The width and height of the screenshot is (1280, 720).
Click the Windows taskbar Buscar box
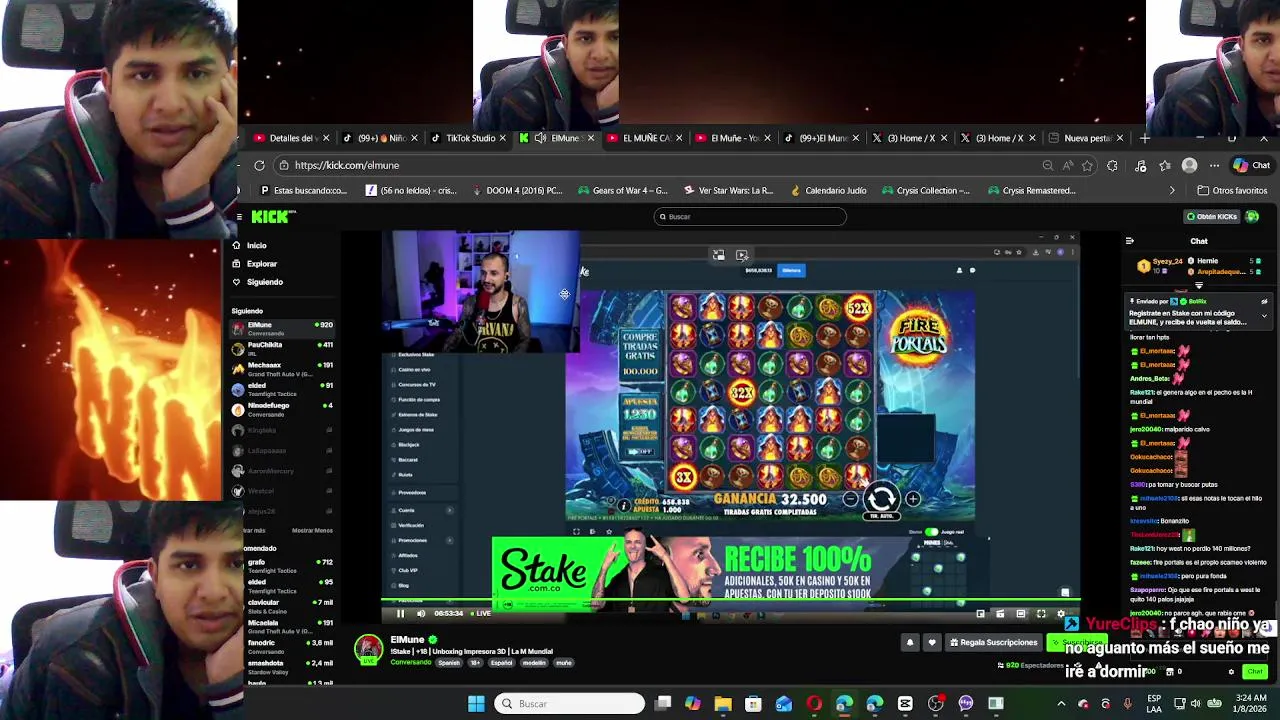[570, 704]
